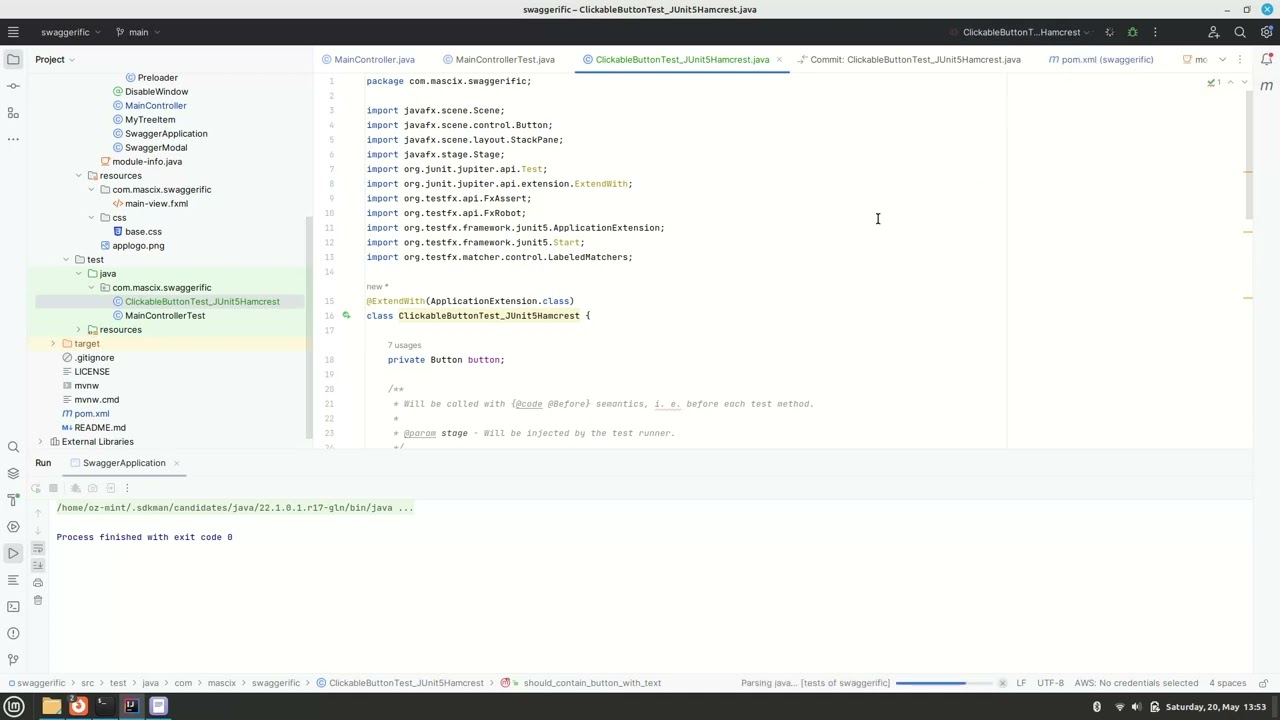
Task: Collapse the css folder
Action: click(91, 218)
